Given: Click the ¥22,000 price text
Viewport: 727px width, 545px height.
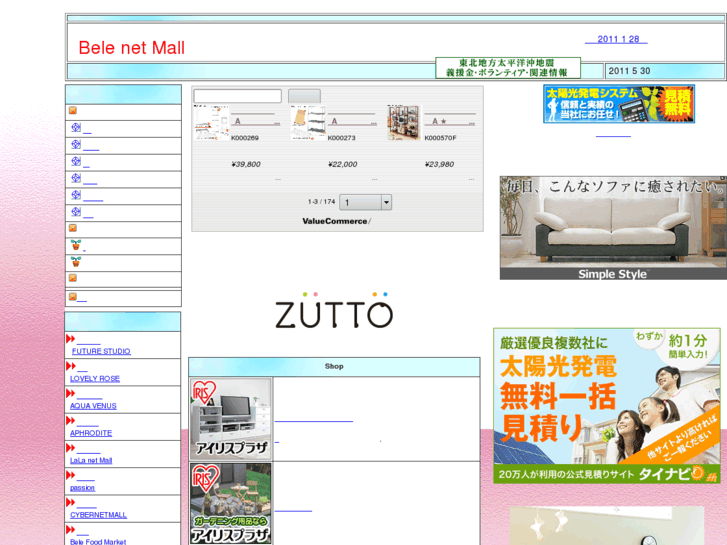Looking at the screenshot, I should 343,164.
